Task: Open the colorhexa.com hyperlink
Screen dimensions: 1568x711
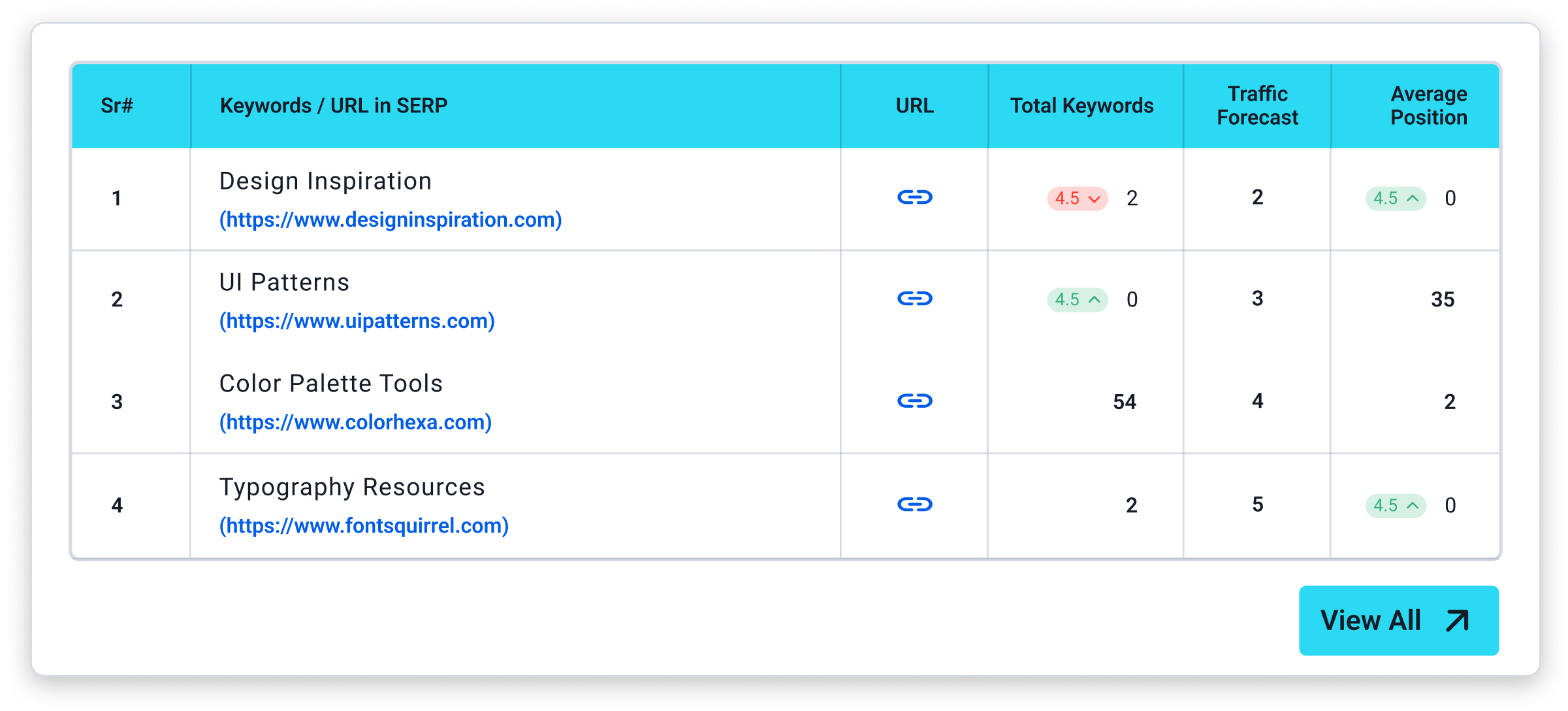Action: coord(355,422)
